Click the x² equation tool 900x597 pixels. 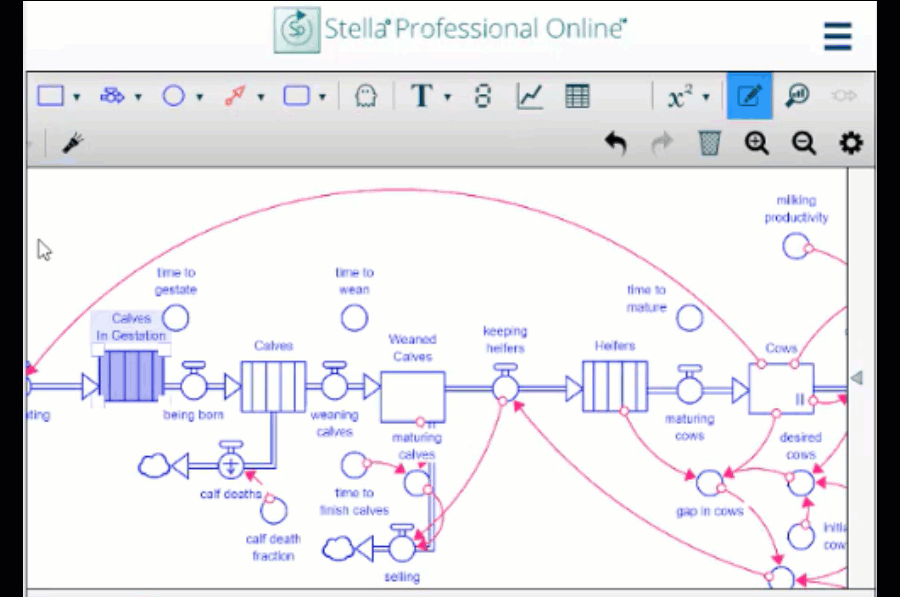(x=680, y=96)
